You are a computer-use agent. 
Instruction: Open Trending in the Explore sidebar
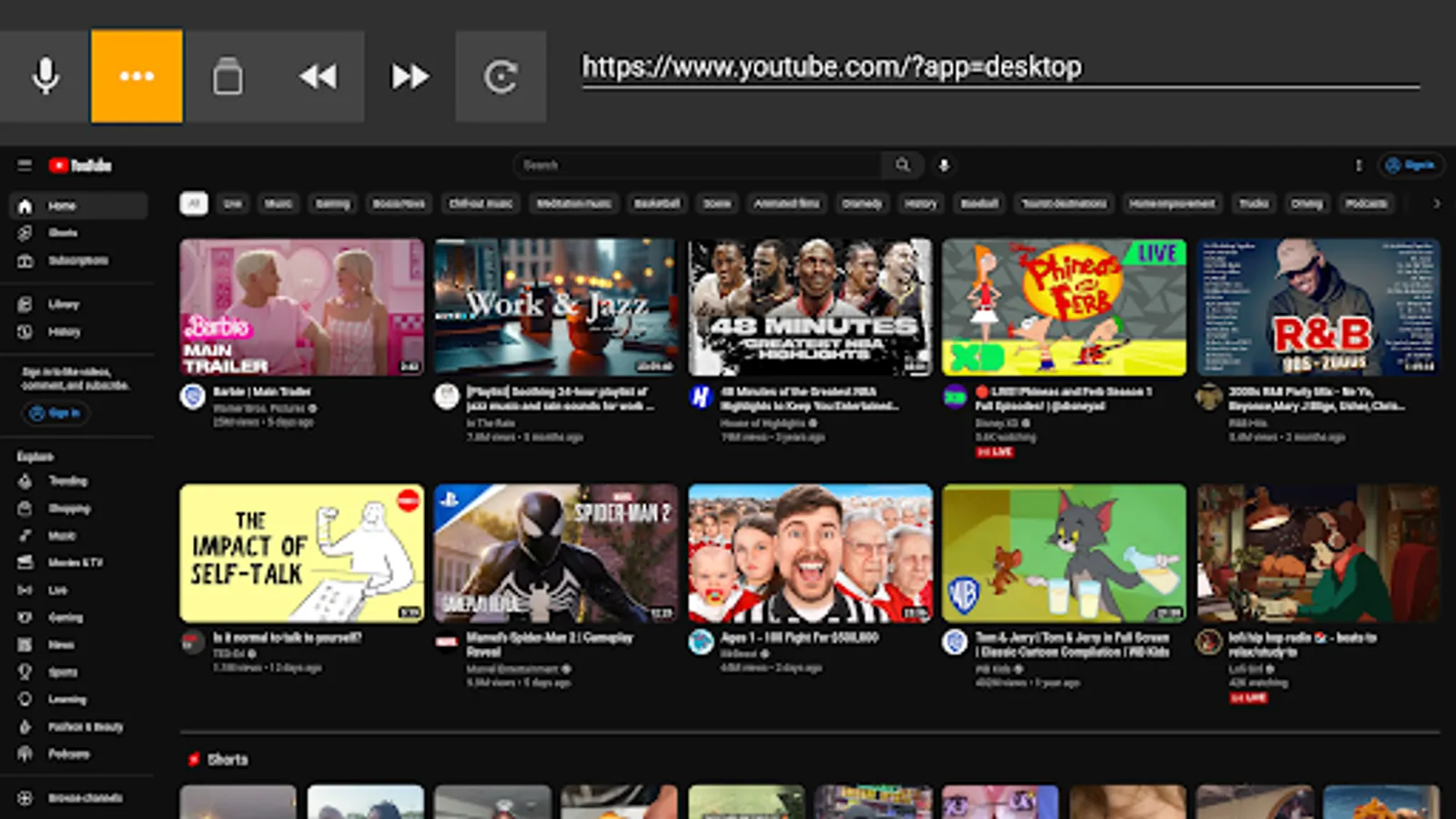pyautogui.click(x=67, y=480)
